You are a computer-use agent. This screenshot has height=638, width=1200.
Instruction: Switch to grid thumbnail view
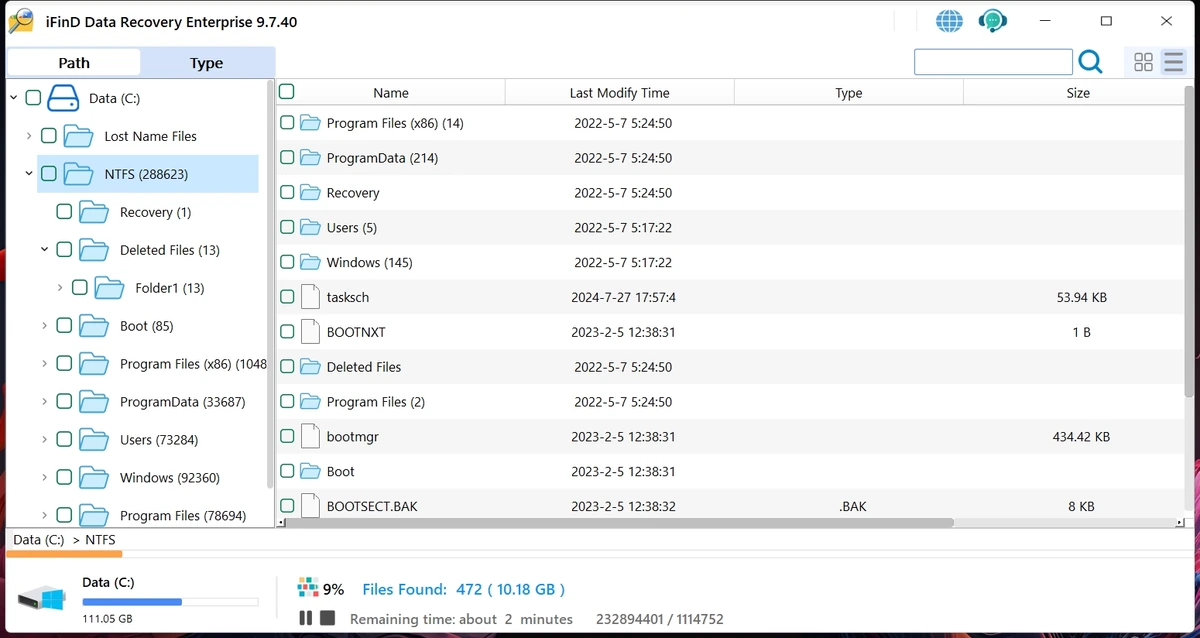pyautogui.click(x=1143, y=62)
